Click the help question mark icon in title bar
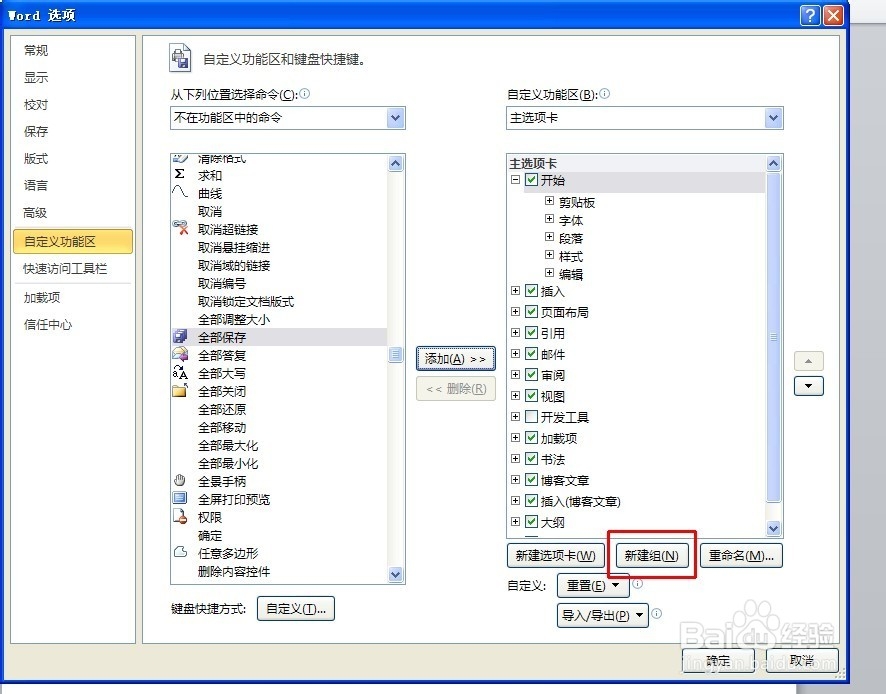 [x=810, y=15]
